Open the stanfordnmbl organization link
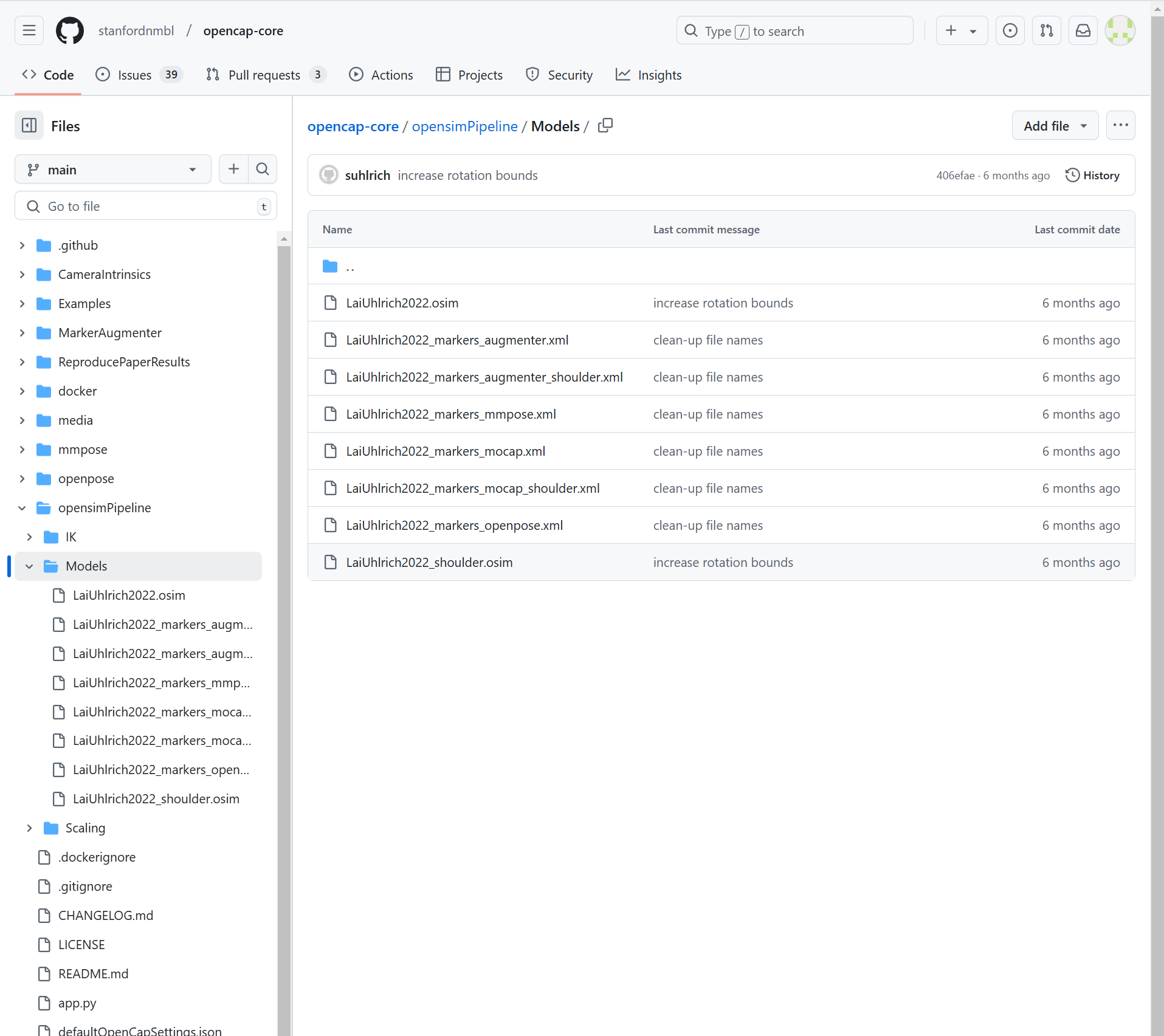 click(136, 30)
